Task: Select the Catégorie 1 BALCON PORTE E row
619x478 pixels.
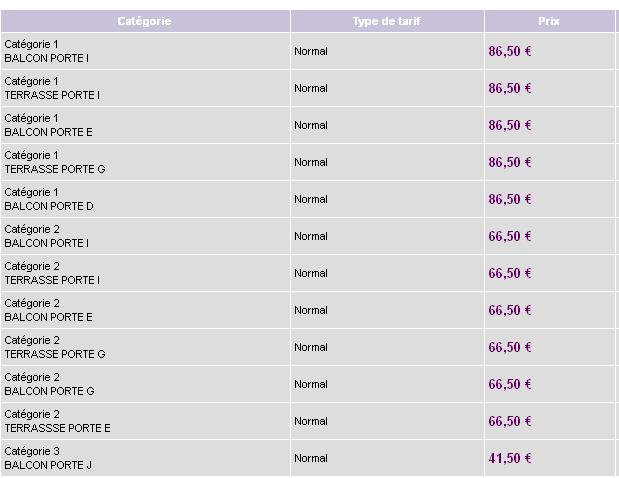Action: click(308, 125)
